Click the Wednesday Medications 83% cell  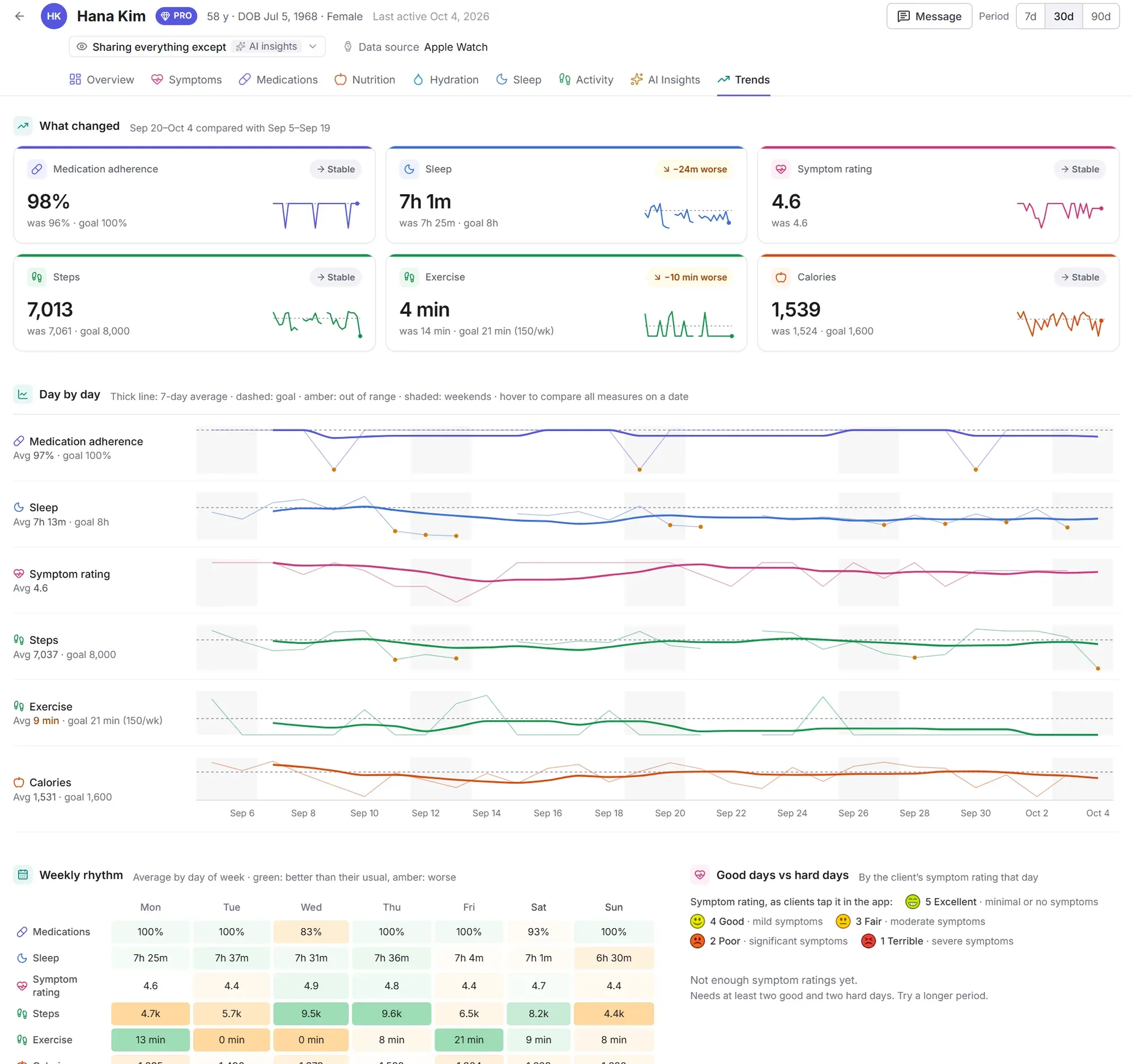311,932
